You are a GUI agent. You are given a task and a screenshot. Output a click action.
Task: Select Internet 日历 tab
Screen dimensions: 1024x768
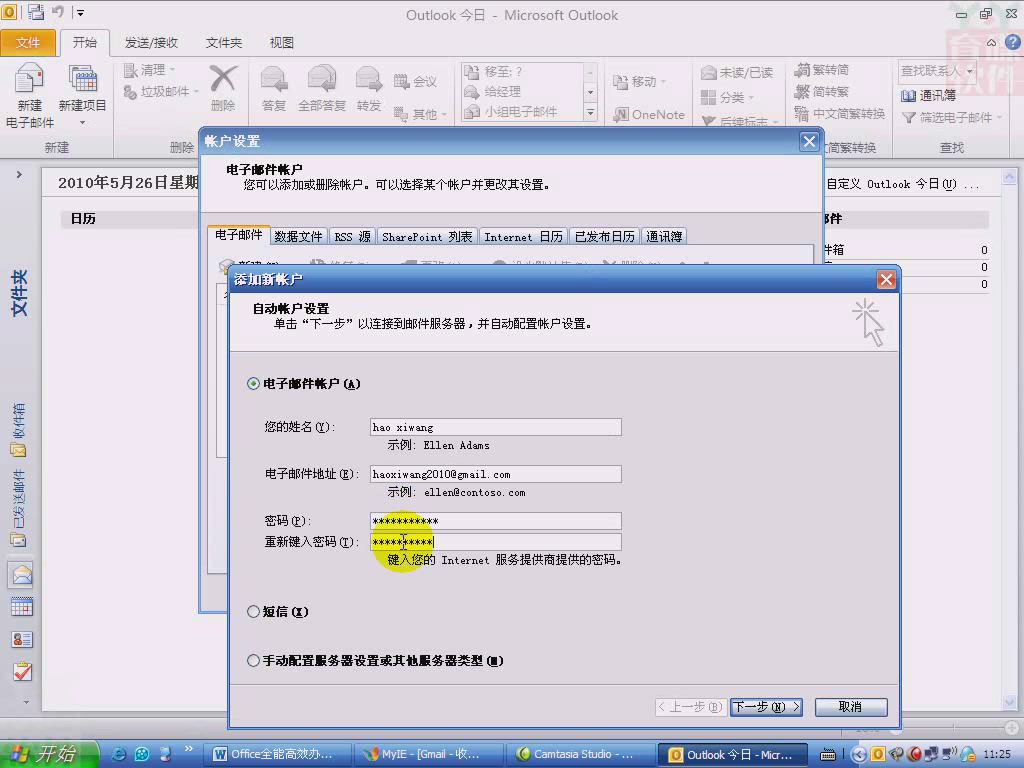[523, 236]
